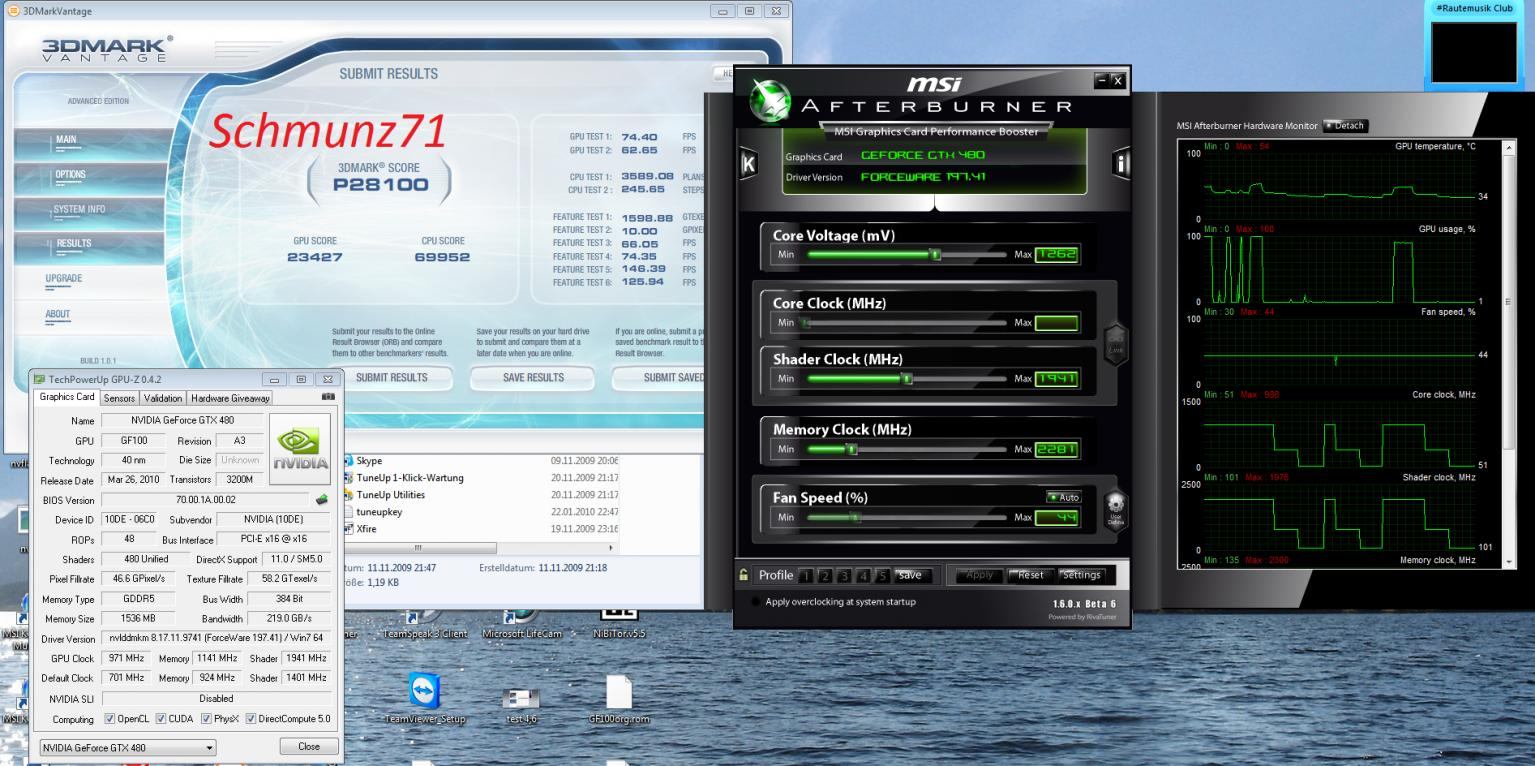Click the SUBMIT SAVED button
The width and height of the screenshot is (1535, 766).
point(660,378)
